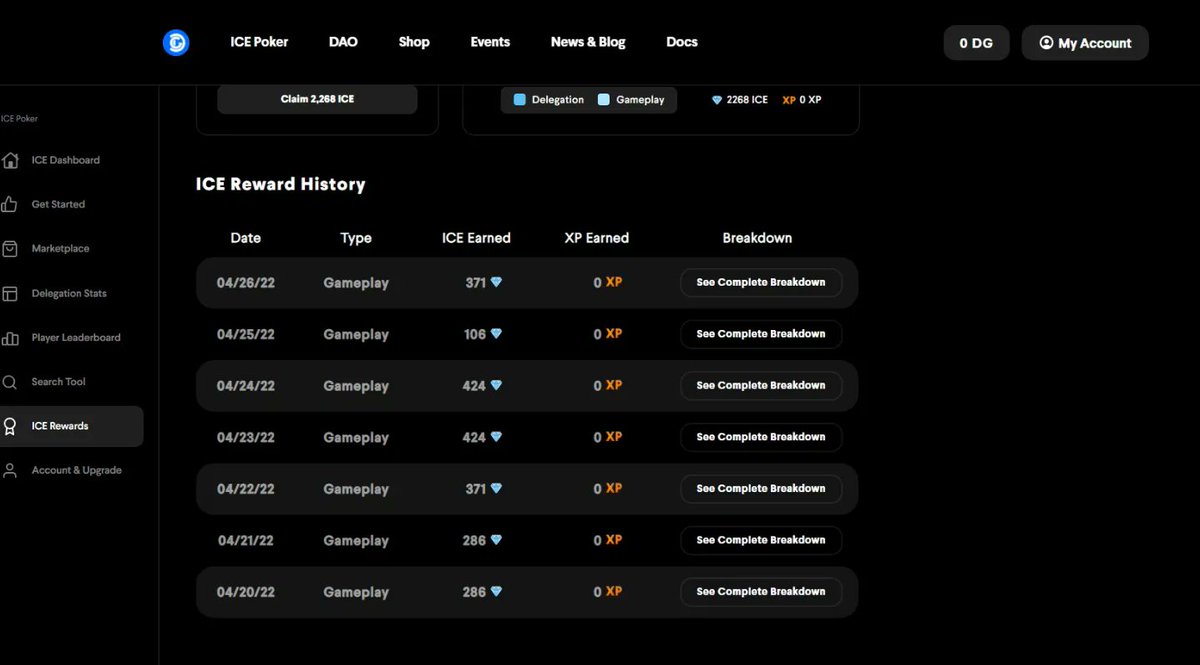
Task: Click the circular Decentral Games logo
Action: 176,42
